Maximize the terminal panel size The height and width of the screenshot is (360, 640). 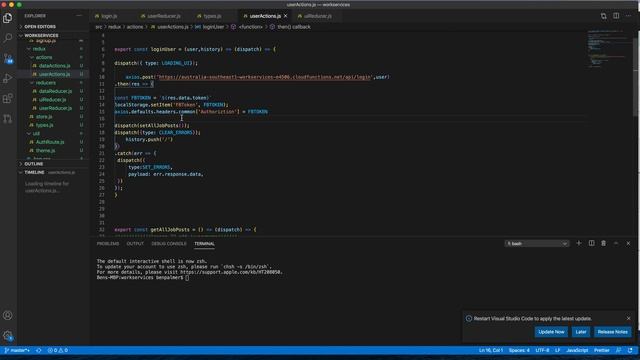pyautogui.click(x=616, y=243)
